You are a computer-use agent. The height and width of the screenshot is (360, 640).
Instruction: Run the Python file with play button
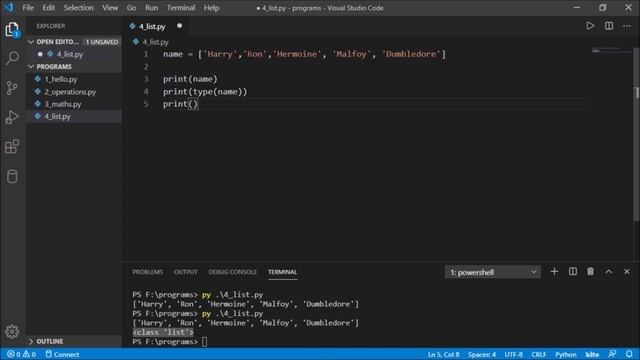tap(590, 26)
